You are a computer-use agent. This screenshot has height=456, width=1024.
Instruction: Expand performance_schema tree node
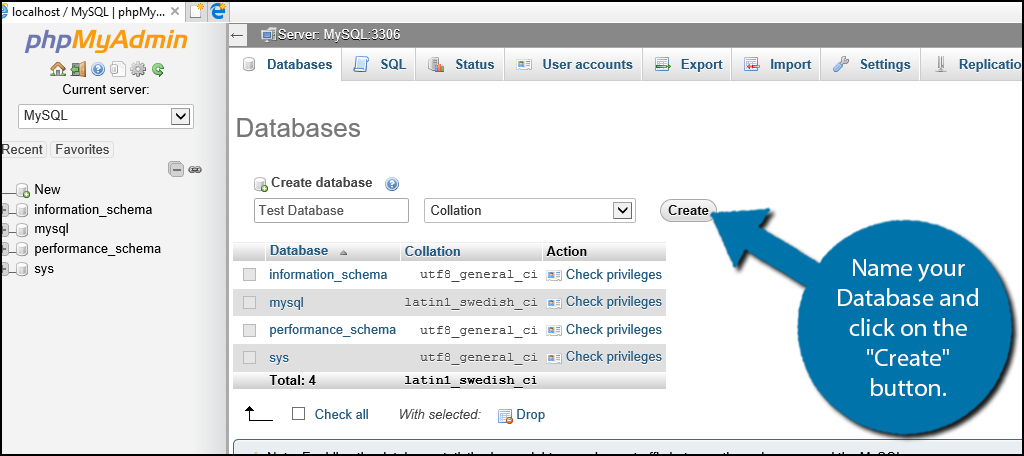(x=5, y=250)
